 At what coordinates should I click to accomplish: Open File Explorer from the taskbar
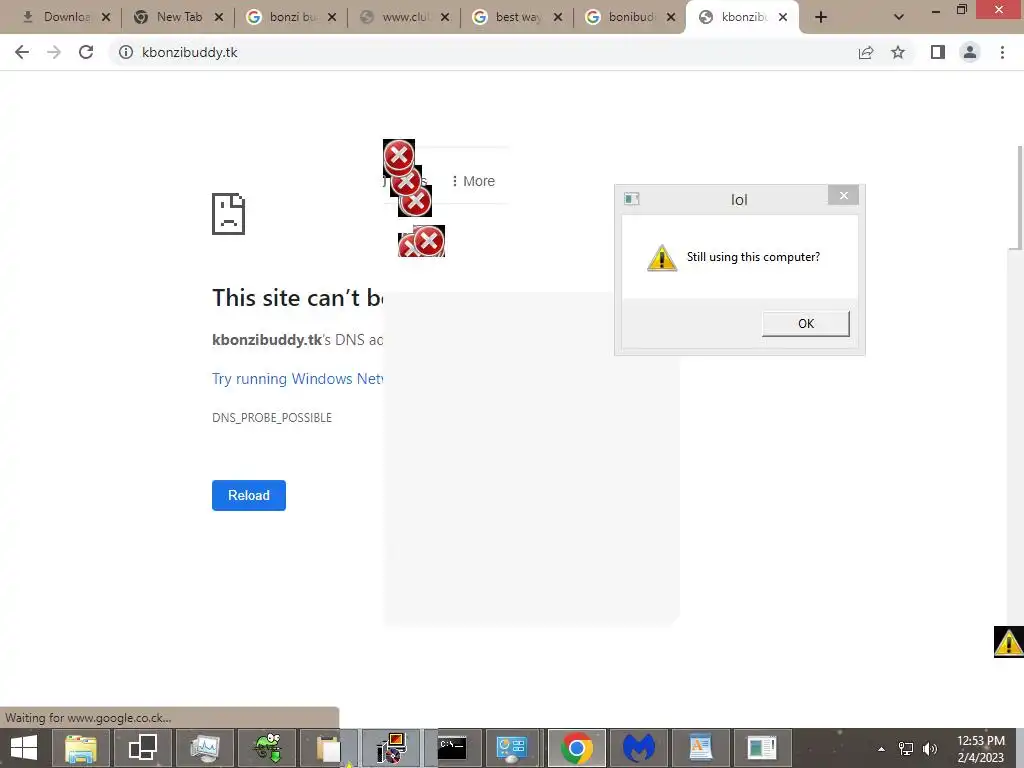coord(80,748)
